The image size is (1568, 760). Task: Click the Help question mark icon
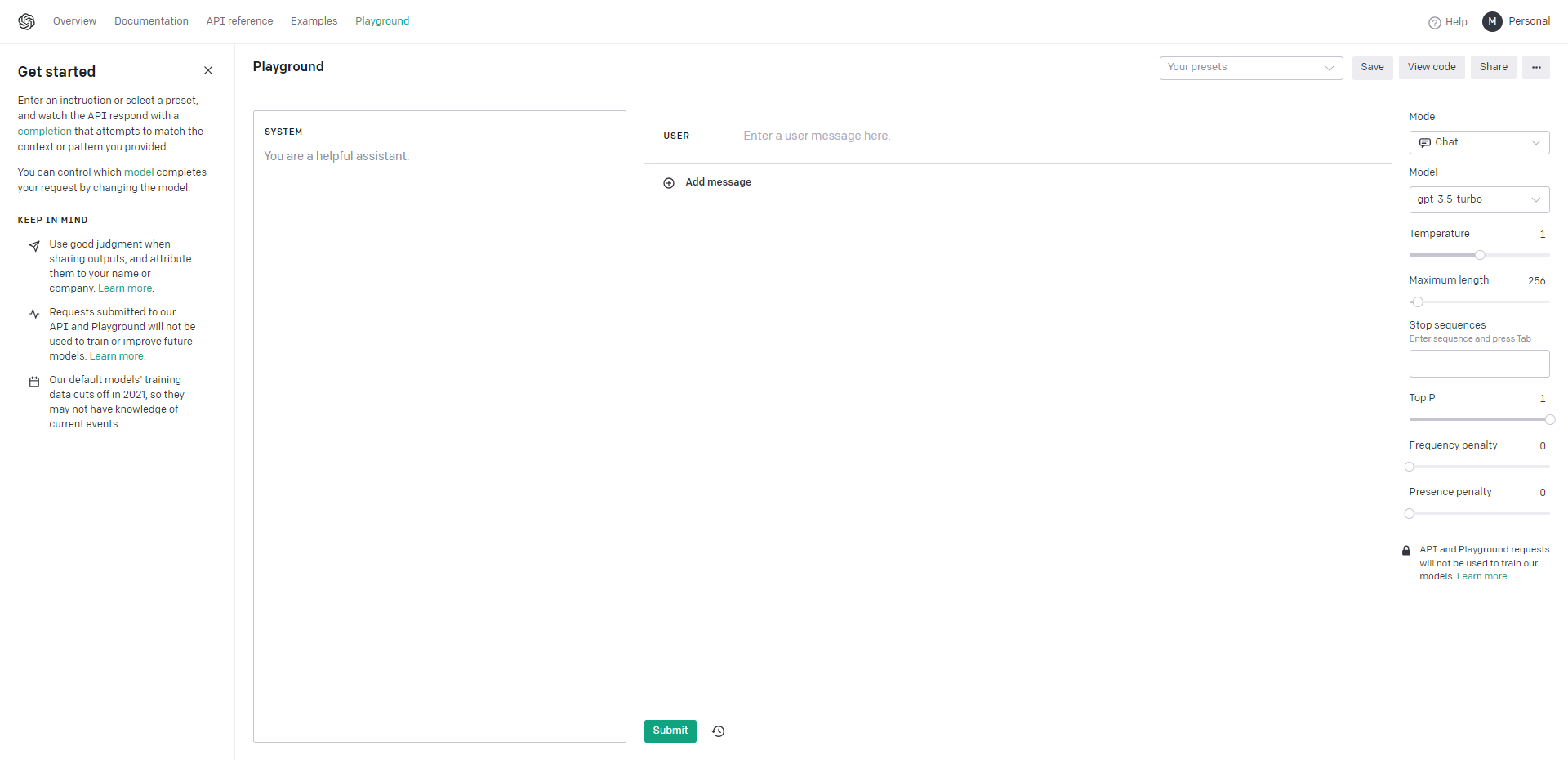(x=1434, y=22)
